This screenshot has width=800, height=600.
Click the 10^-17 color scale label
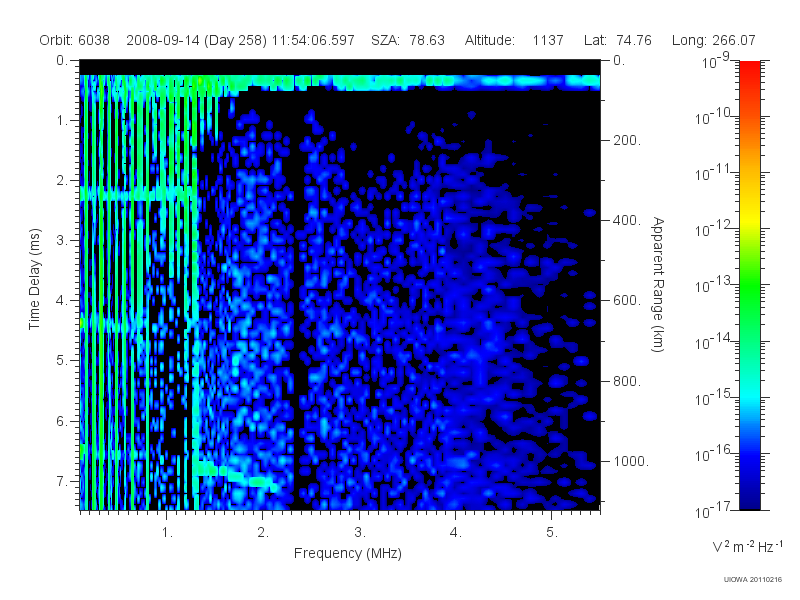(x=712, y=510)
